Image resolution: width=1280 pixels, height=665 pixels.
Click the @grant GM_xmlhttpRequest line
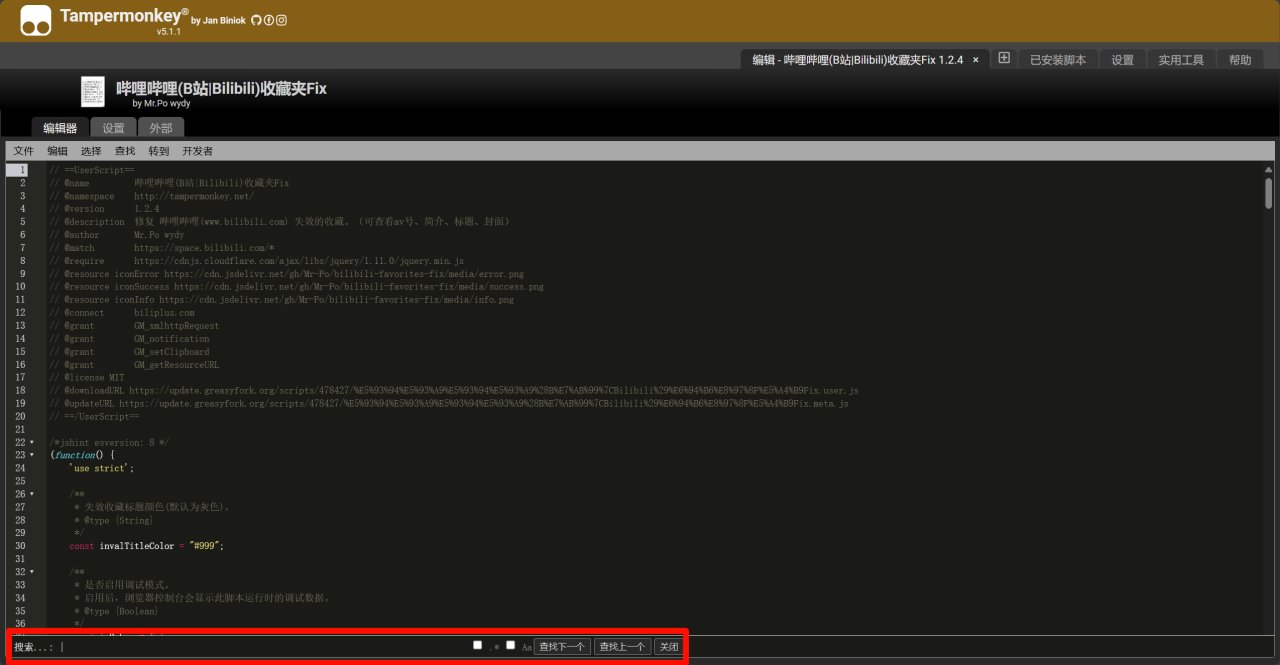click(x=134, y=326)
